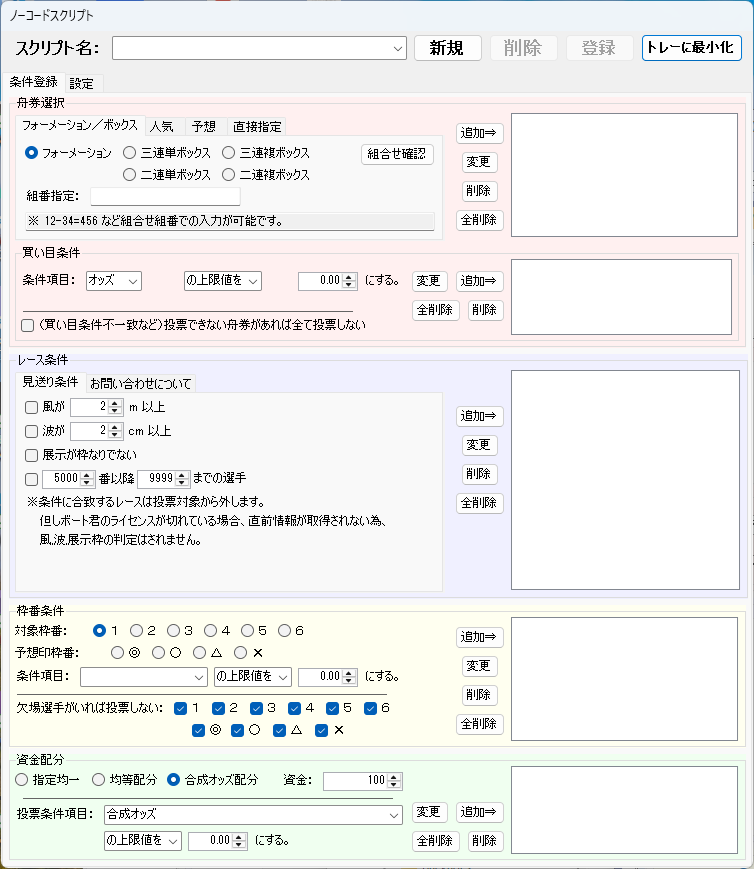Viewport: 754px width, 869px height.
Task: Select the 条件登録 tab
Action: point(34,82)
